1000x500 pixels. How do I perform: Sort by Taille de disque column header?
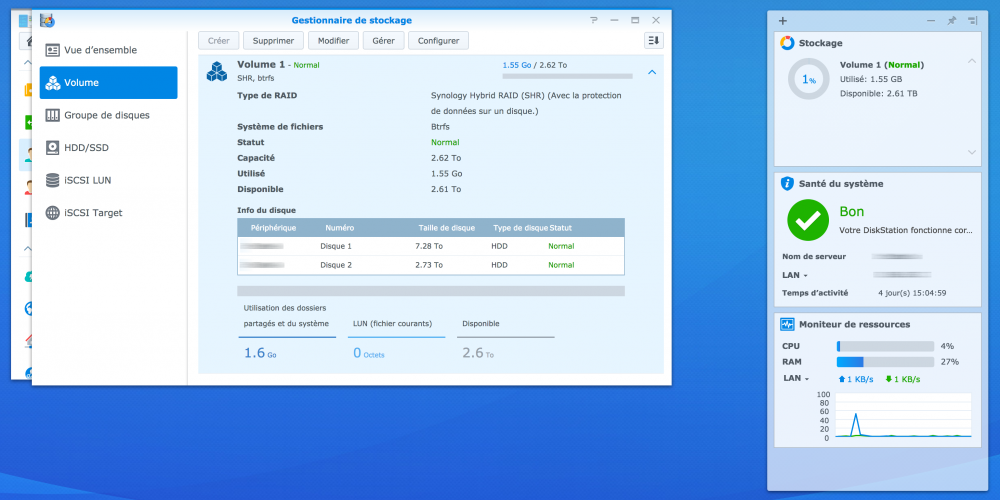pyautogui.click(x=446, y=228)
